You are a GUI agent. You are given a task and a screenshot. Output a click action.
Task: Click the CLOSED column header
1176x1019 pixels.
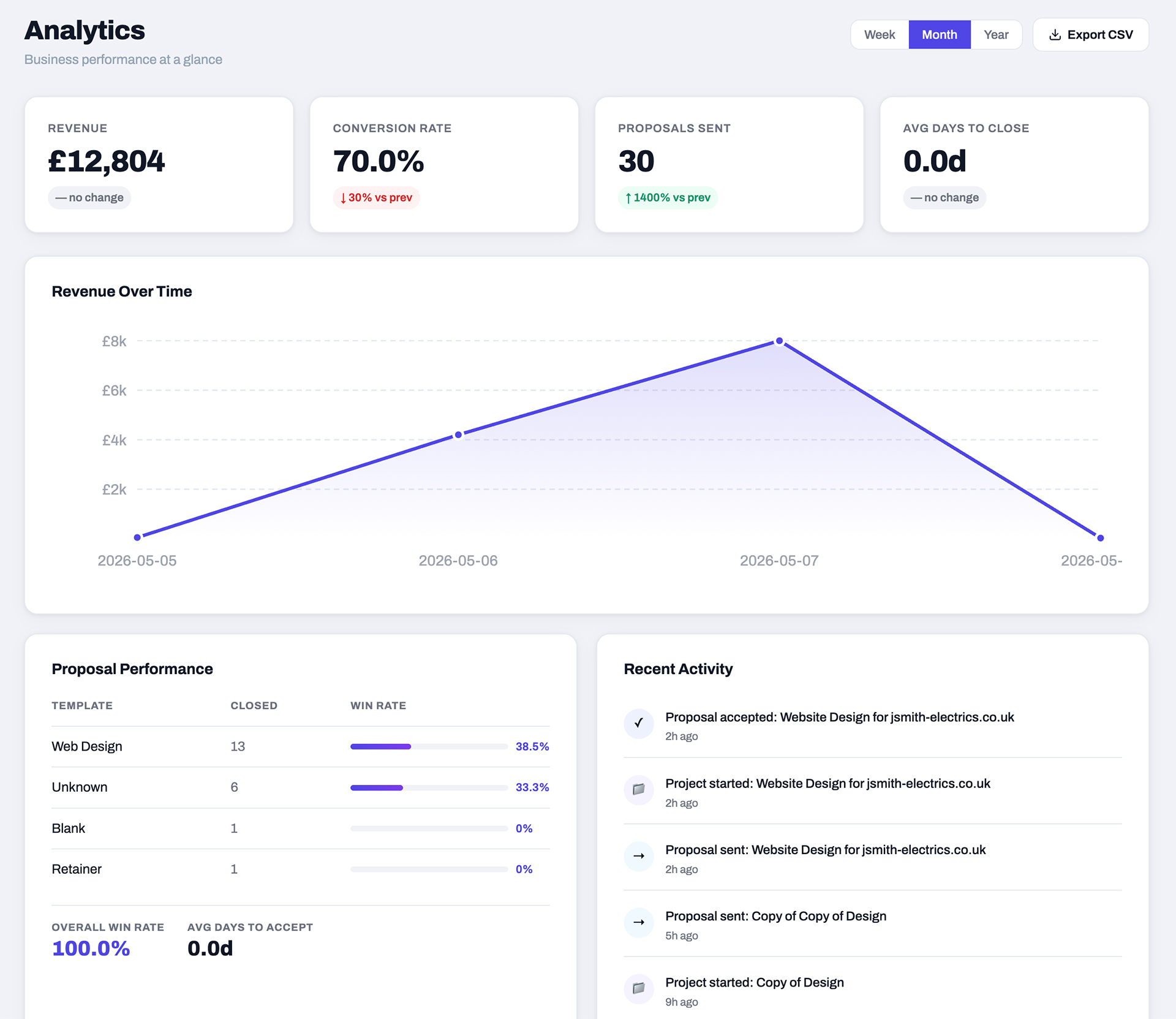click(254, 705)
